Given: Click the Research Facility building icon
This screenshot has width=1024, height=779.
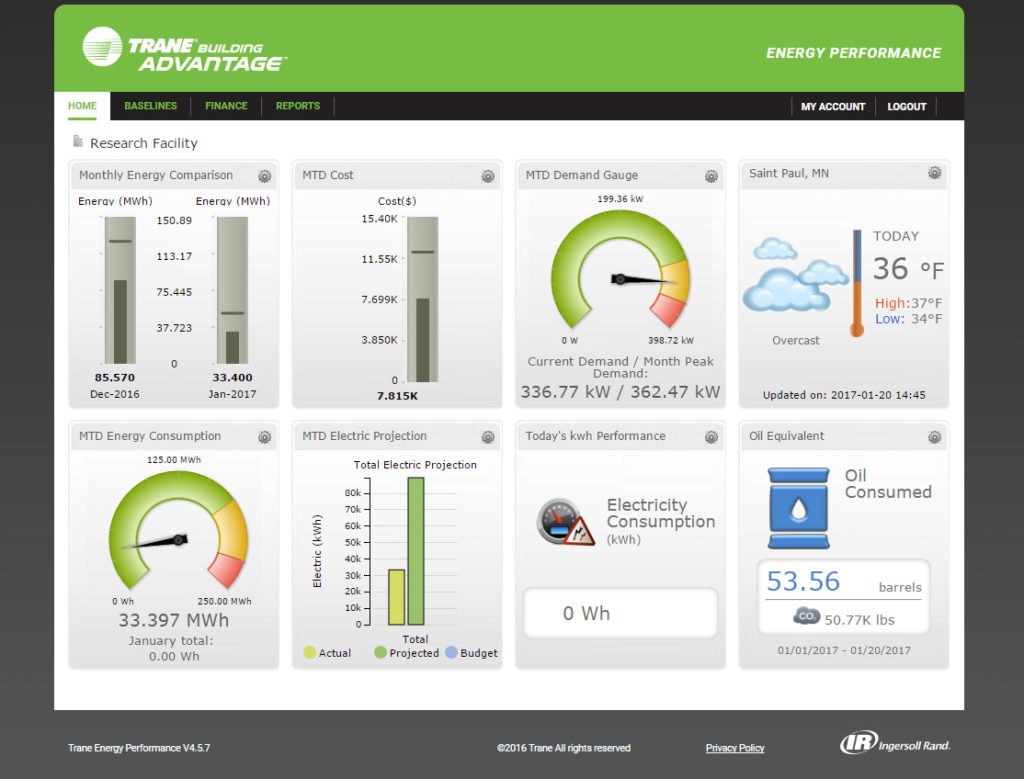Looking at the screenshot, I should tap(78, 141).
